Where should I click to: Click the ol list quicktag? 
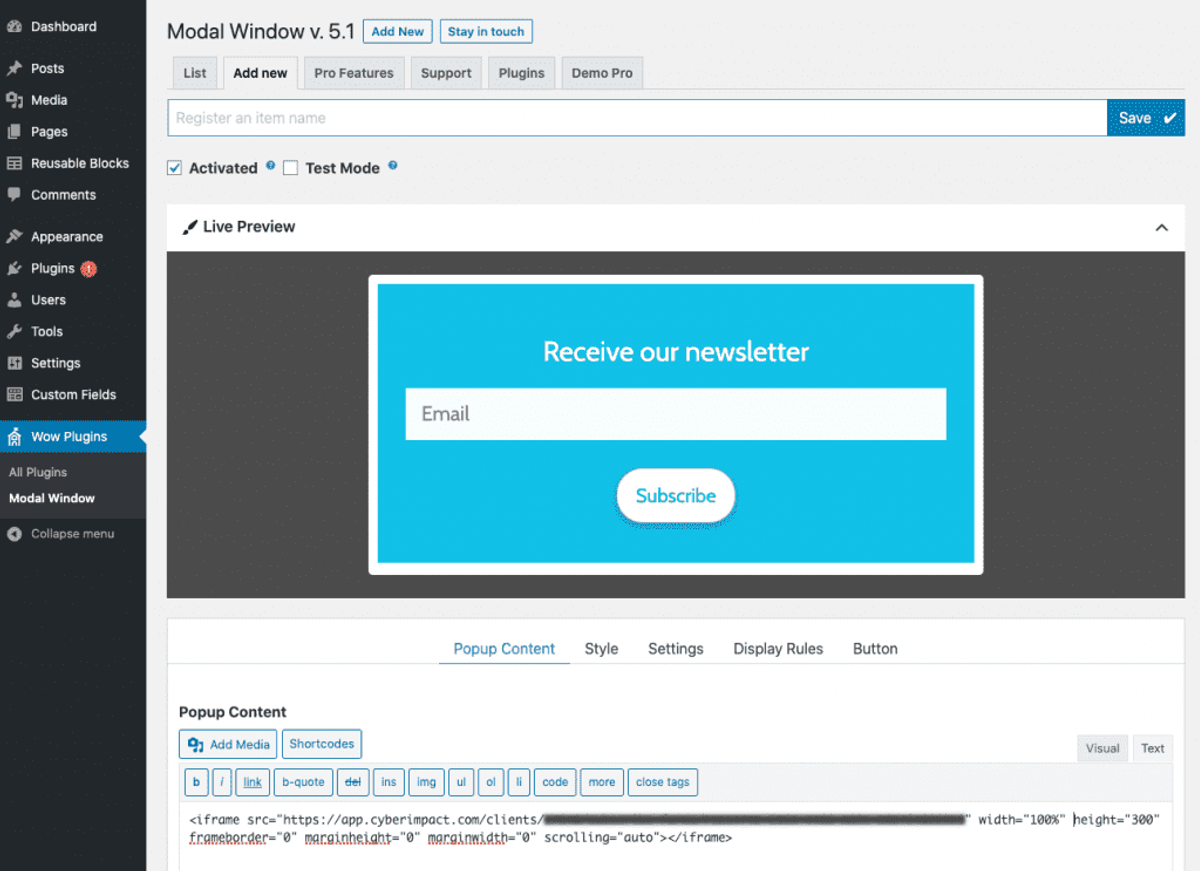(490, 782)
